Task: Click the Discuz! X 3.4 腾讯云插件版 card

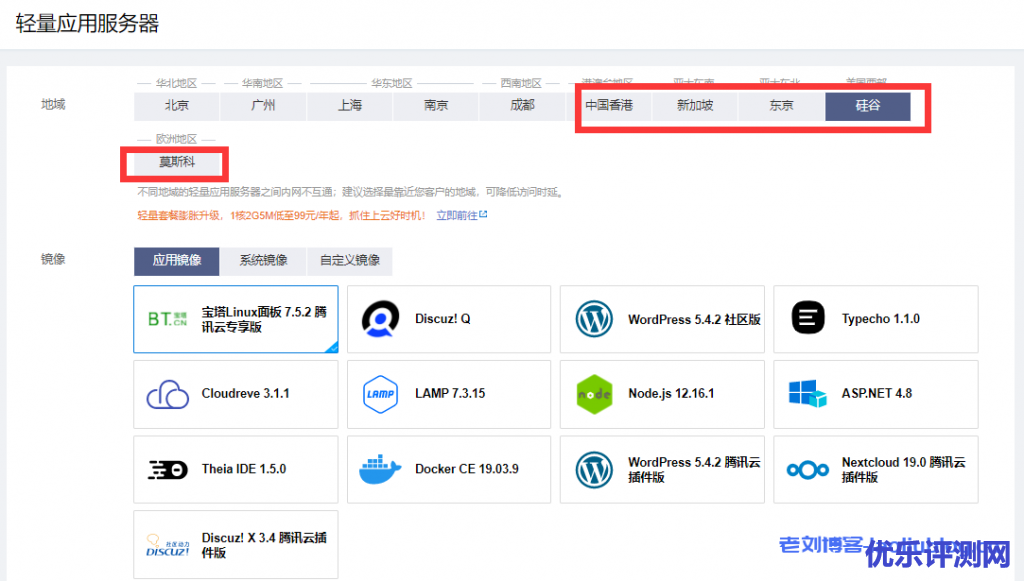Action: click(x=236, y=545)
